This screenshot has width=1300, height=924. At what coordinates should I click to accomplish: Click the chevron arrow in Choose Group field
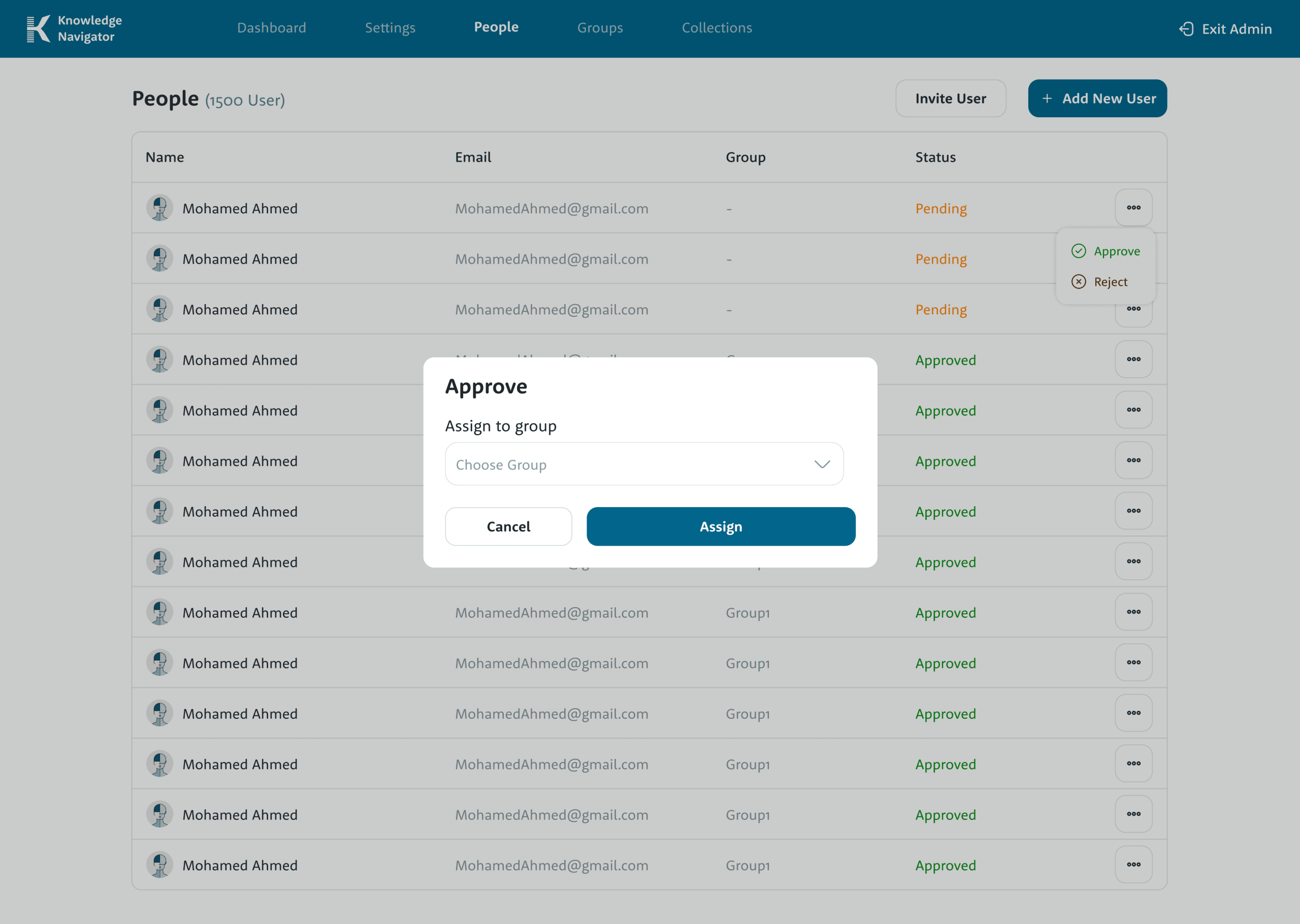pos(822,464)
